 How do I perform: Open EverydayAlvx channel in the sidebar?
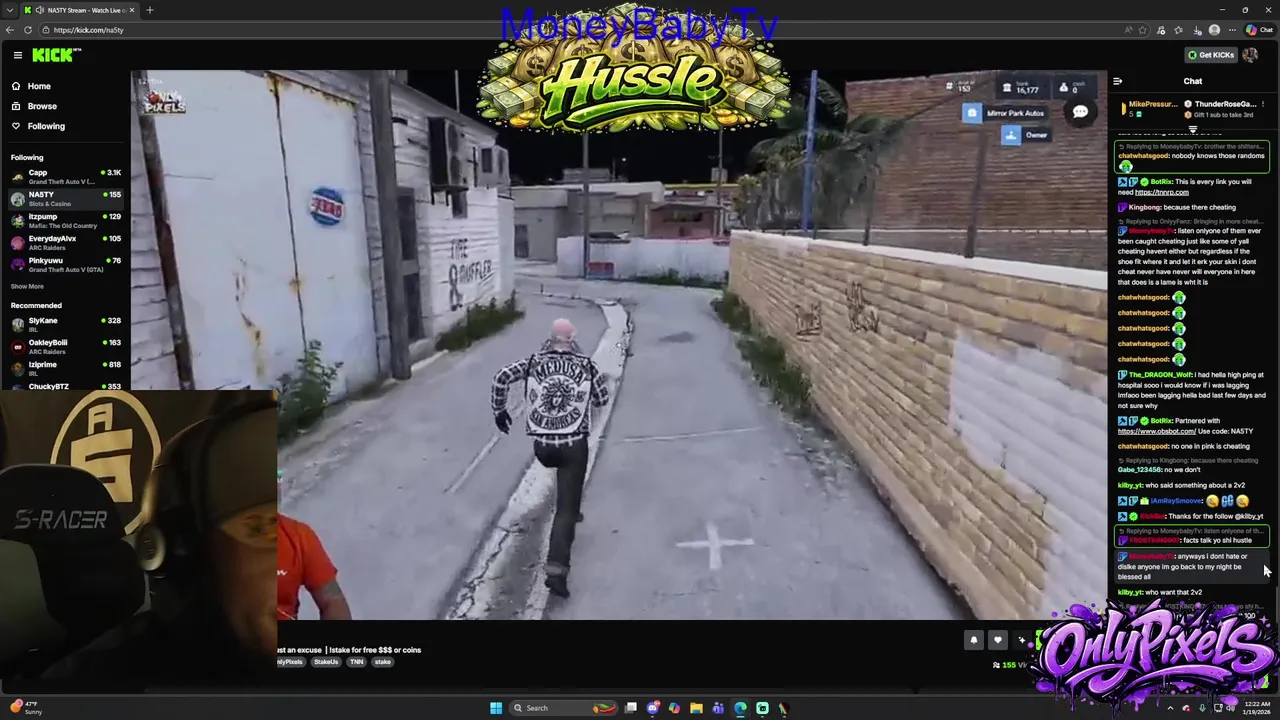point(65,243)
